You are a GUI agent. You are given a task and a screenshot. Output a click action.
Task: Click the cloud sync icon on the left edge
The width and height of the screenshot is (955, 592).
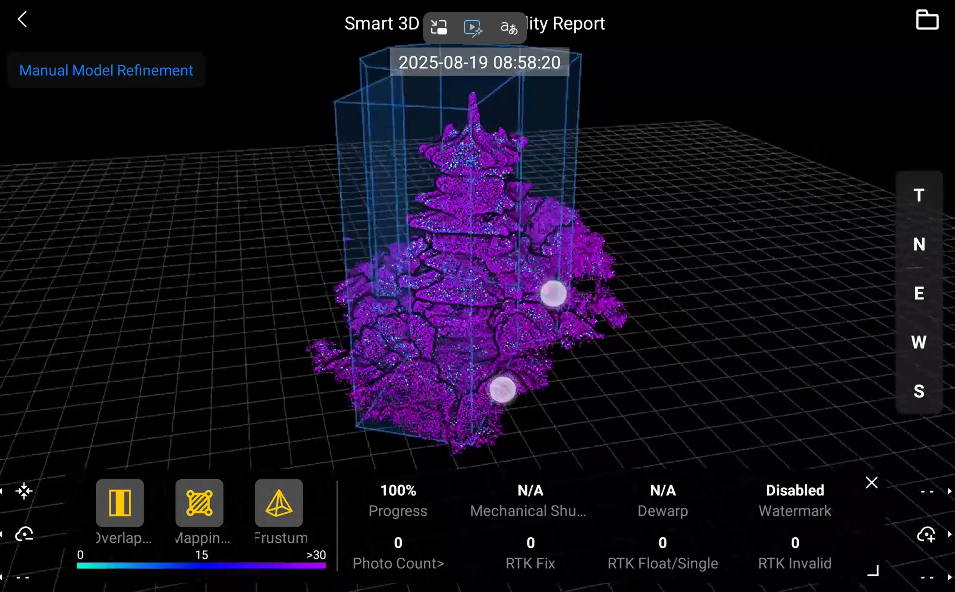coord(23,533)
